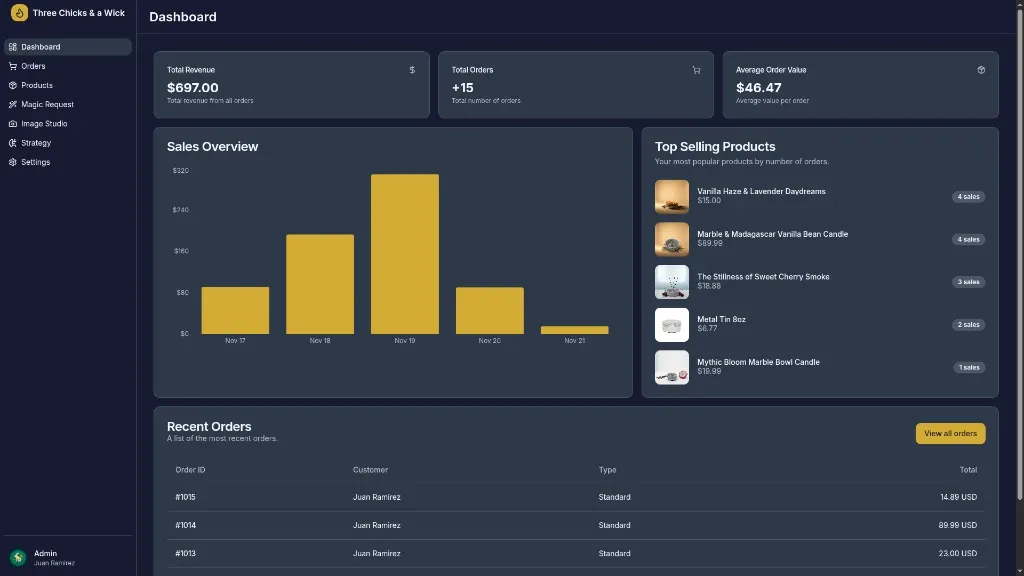Select the Magic Request wand icon
This screenshot has height=576, width=1024.
[x=13, y=104]
